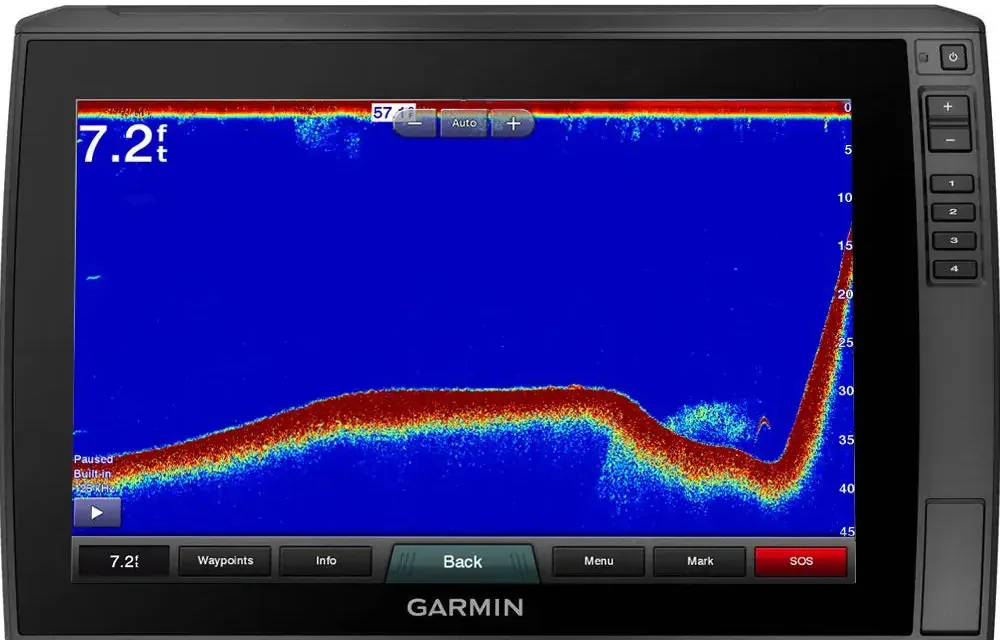Resume sonar with the play button
This screenshot has height=640, width=1000.
[97, 513]
